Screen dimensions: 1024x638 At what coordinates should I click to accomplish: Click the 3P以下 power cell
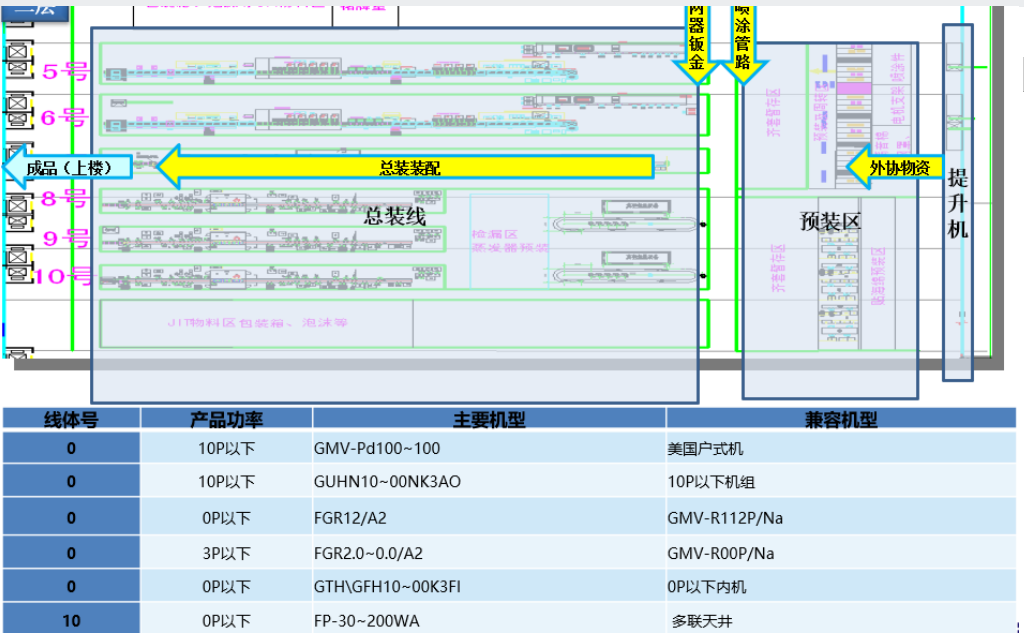(x=226, y=553)
